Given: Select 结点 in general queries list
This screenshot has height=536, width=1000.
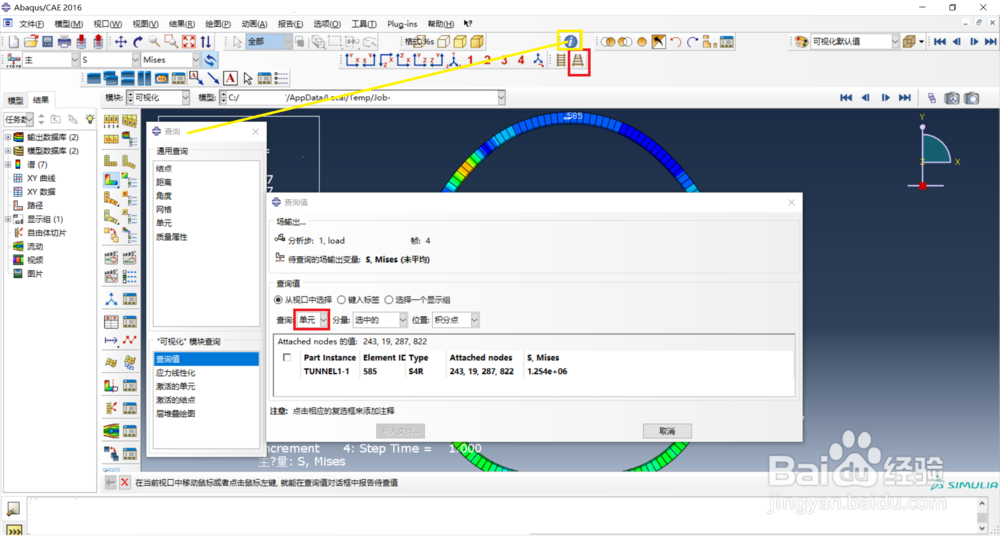Looking at the screenshot, I should point(164,168).
